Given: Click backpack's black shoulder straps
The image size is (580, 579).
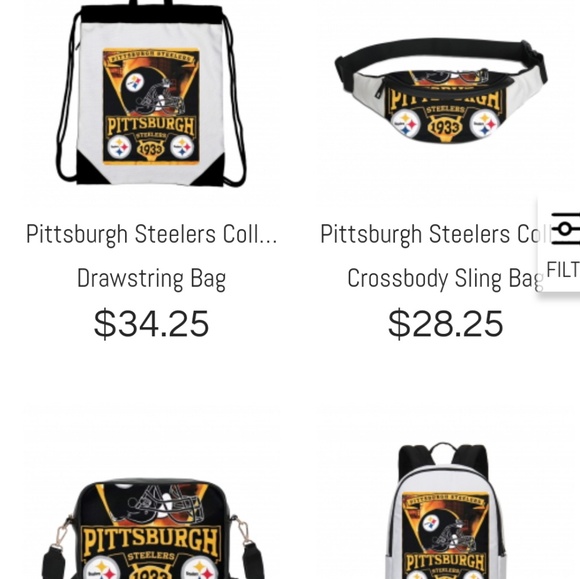Looking at the screenshot, I should 443,458.
